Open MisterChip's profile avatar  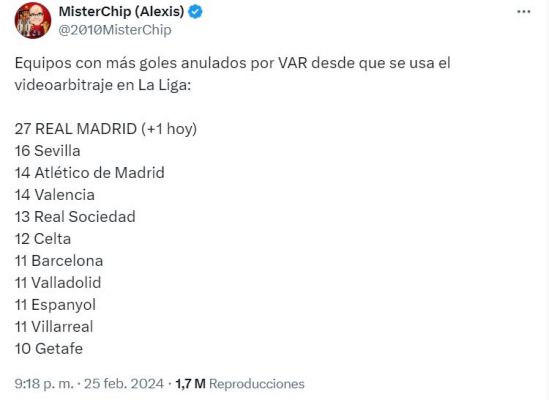pyautogui.click(x=33, y=20)
